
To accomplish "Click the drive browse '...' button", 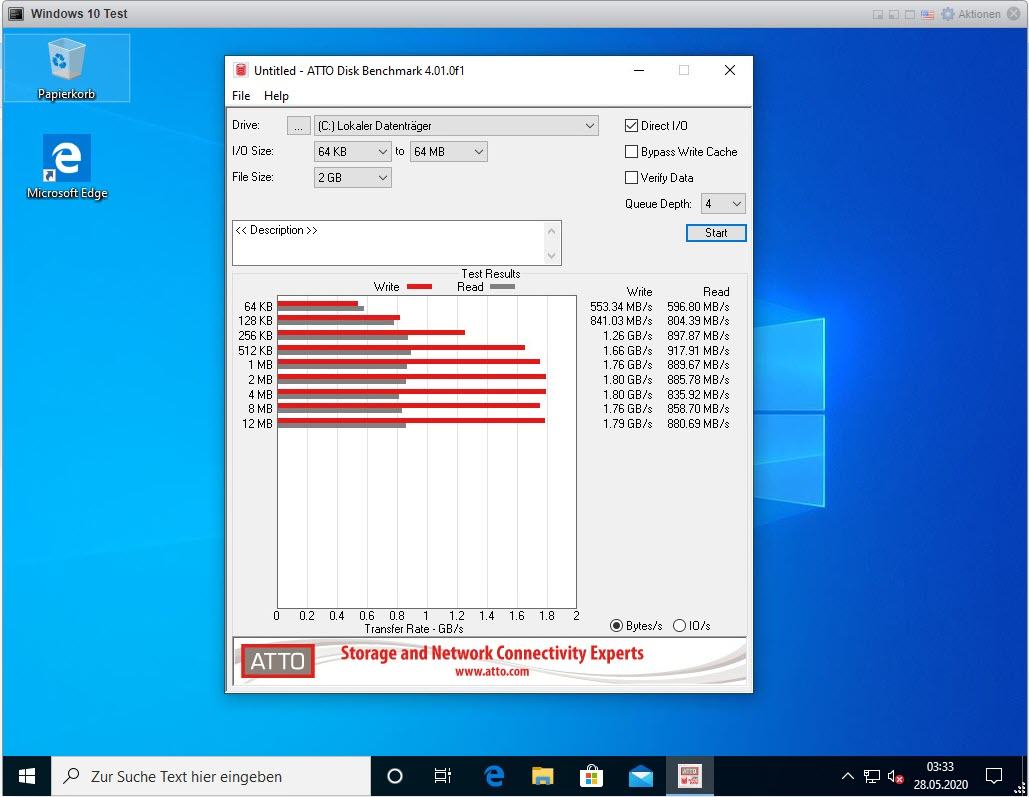I will pyautogui.click(x=299, y=126).
